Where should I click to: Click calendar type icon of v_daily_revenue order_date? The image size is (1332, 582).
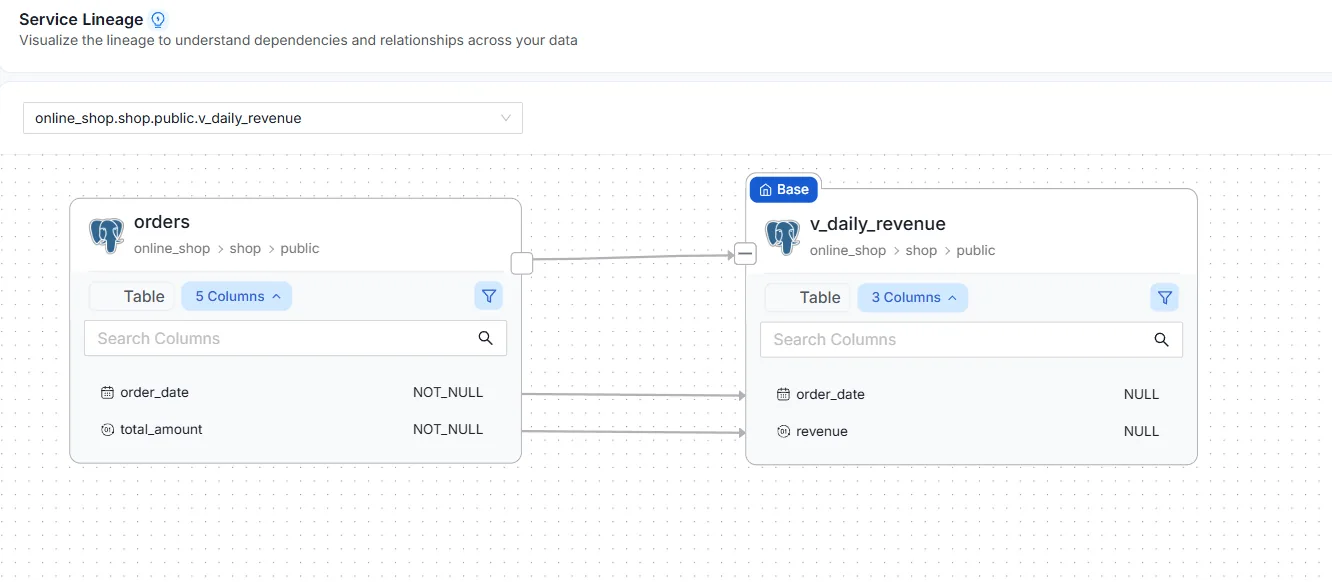pos(784,395)
